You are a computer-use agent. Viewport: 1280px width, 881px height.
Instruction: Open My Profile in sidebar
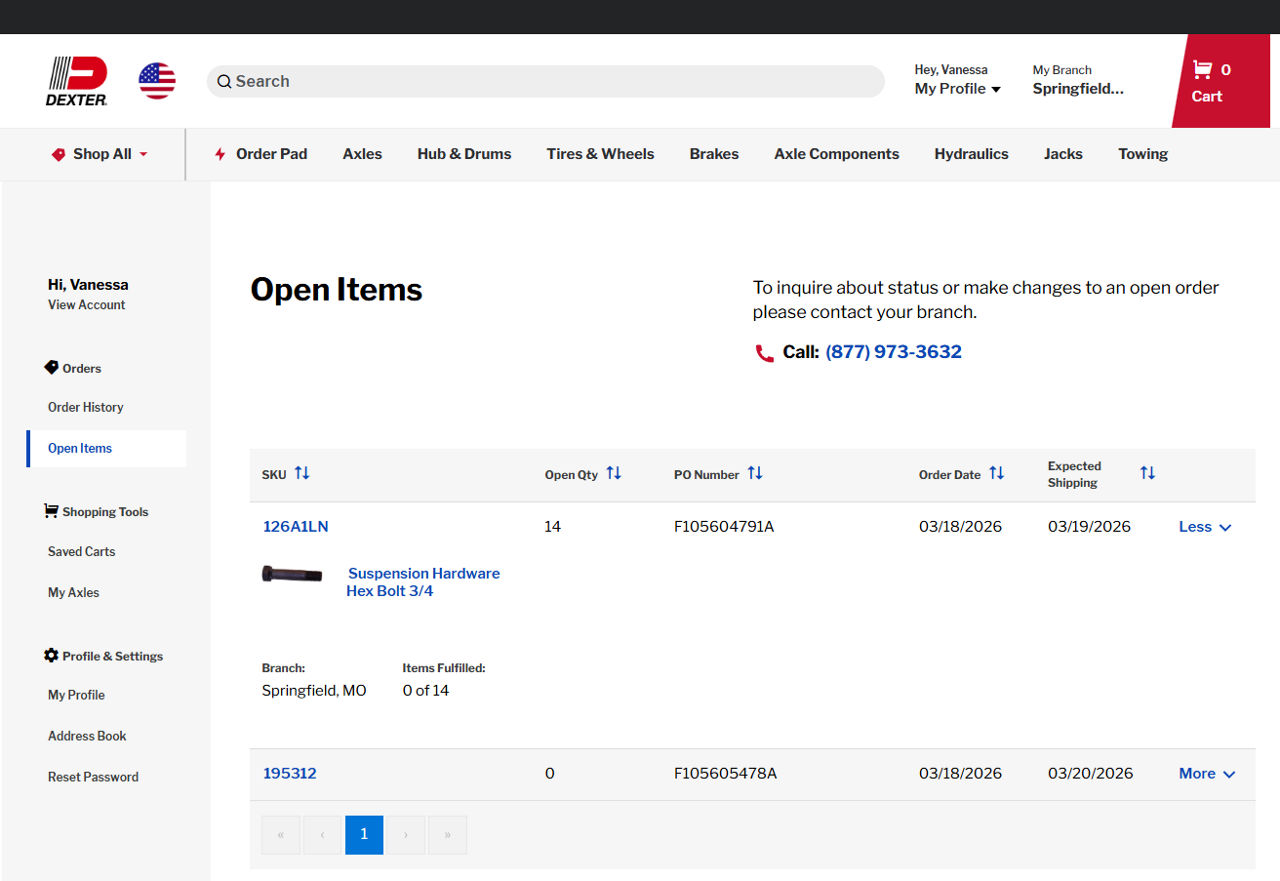pos(76,695)
